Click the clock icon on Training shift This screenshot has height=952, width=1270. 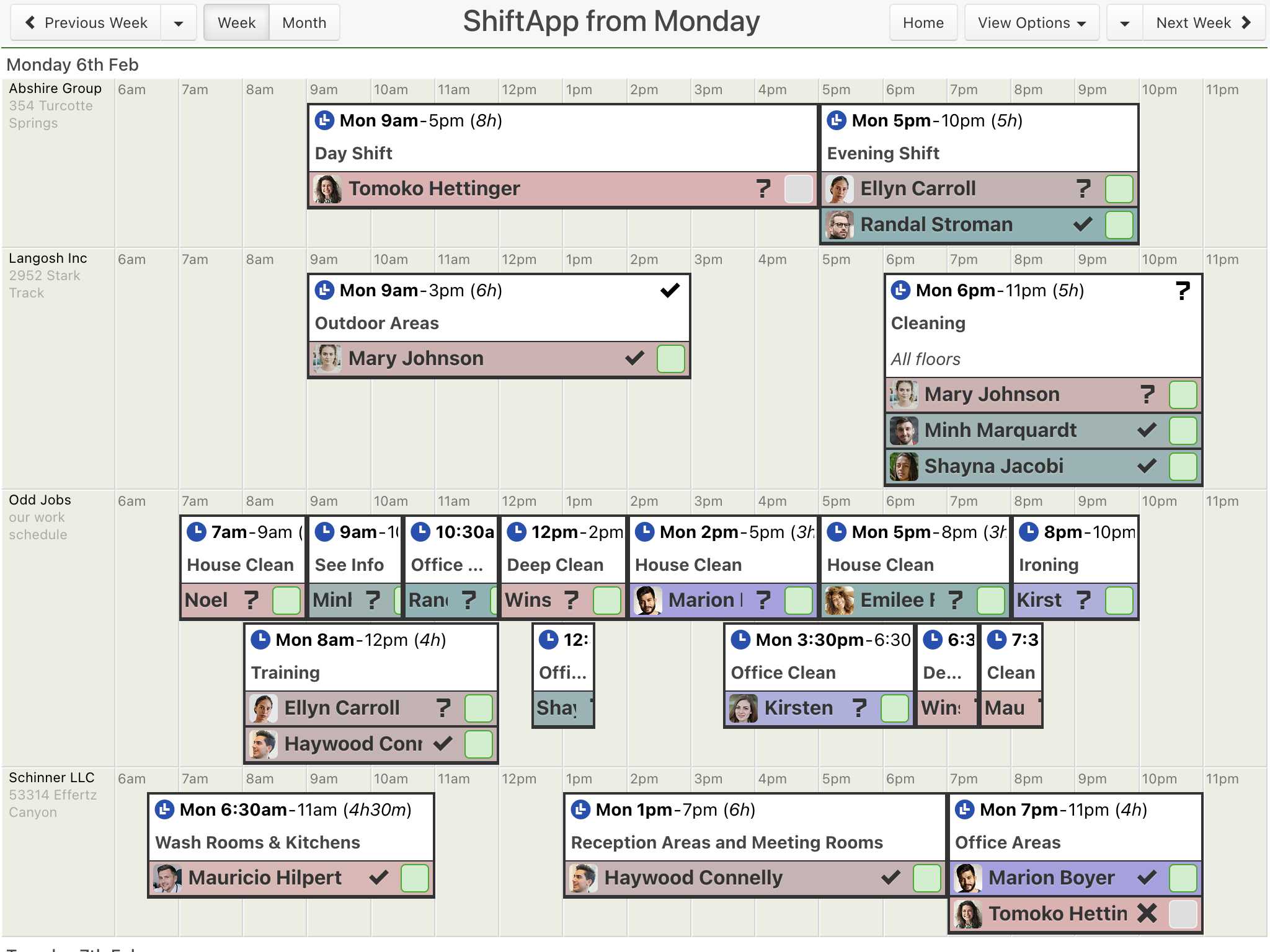(x=260, y=640)
